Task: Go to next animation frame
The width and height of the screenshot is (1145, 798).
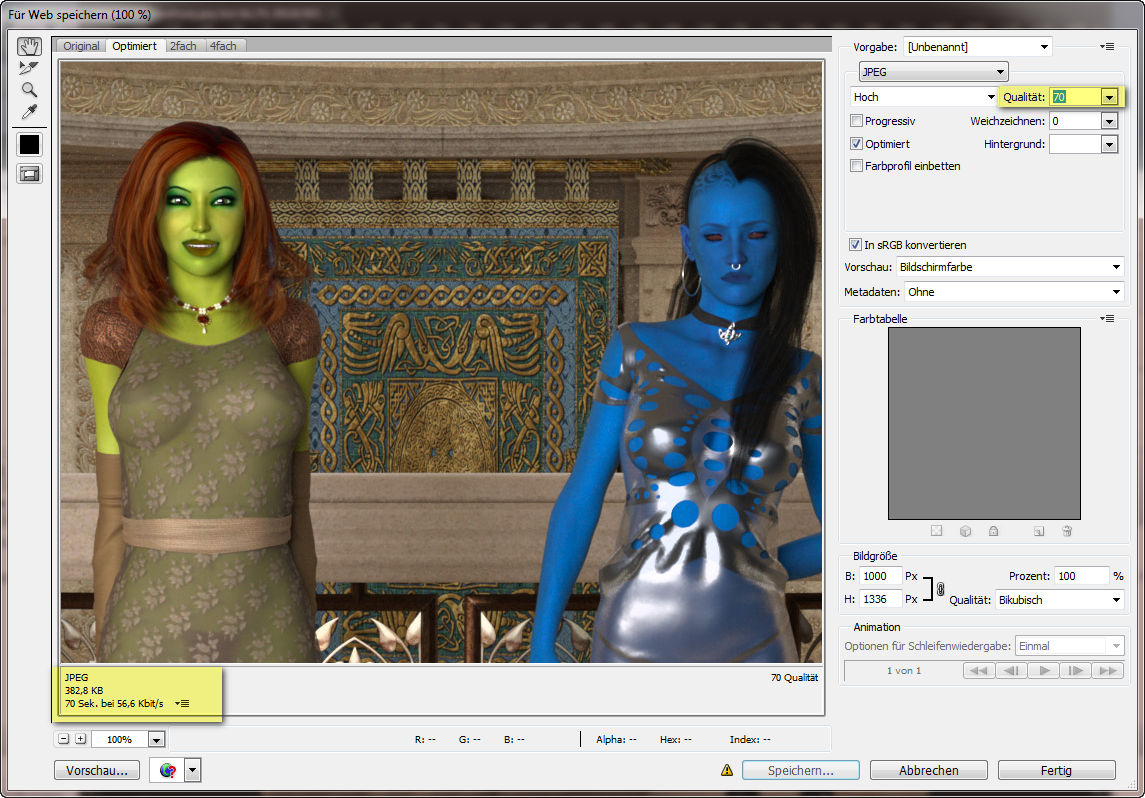Action: tap(1076, 670)
